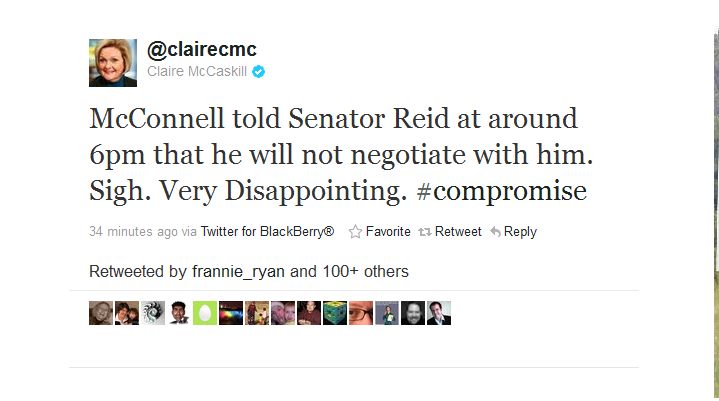
Task: Open Claire McCaskill's profile photo
Action: pyautogui.click(x=113, y=63)
